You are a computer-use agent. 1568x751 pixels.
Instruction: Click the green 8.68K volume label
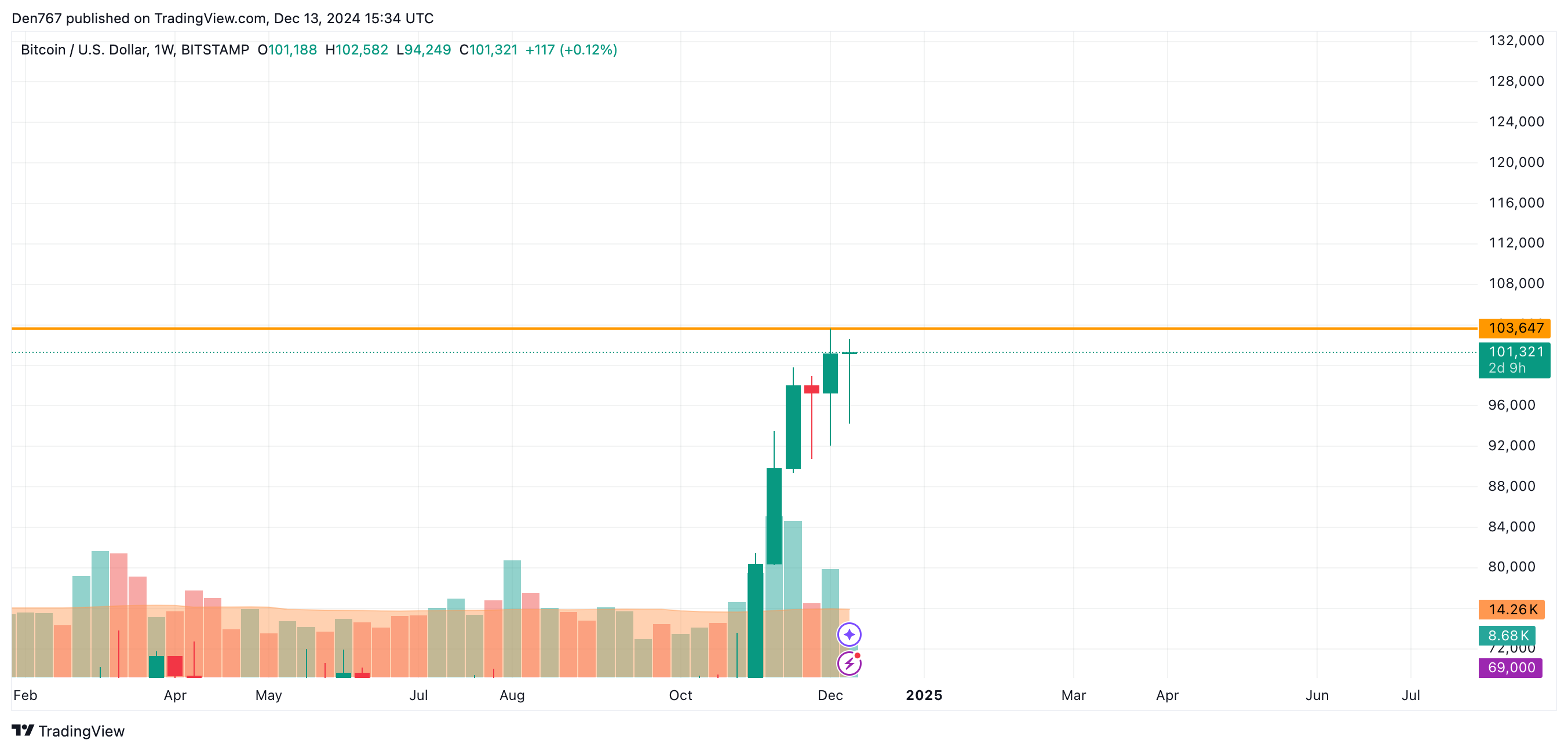(x=1507, y=635)
